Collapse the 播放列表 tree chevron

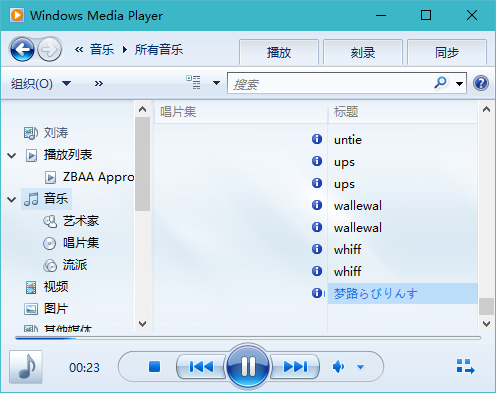pos(12,155)
